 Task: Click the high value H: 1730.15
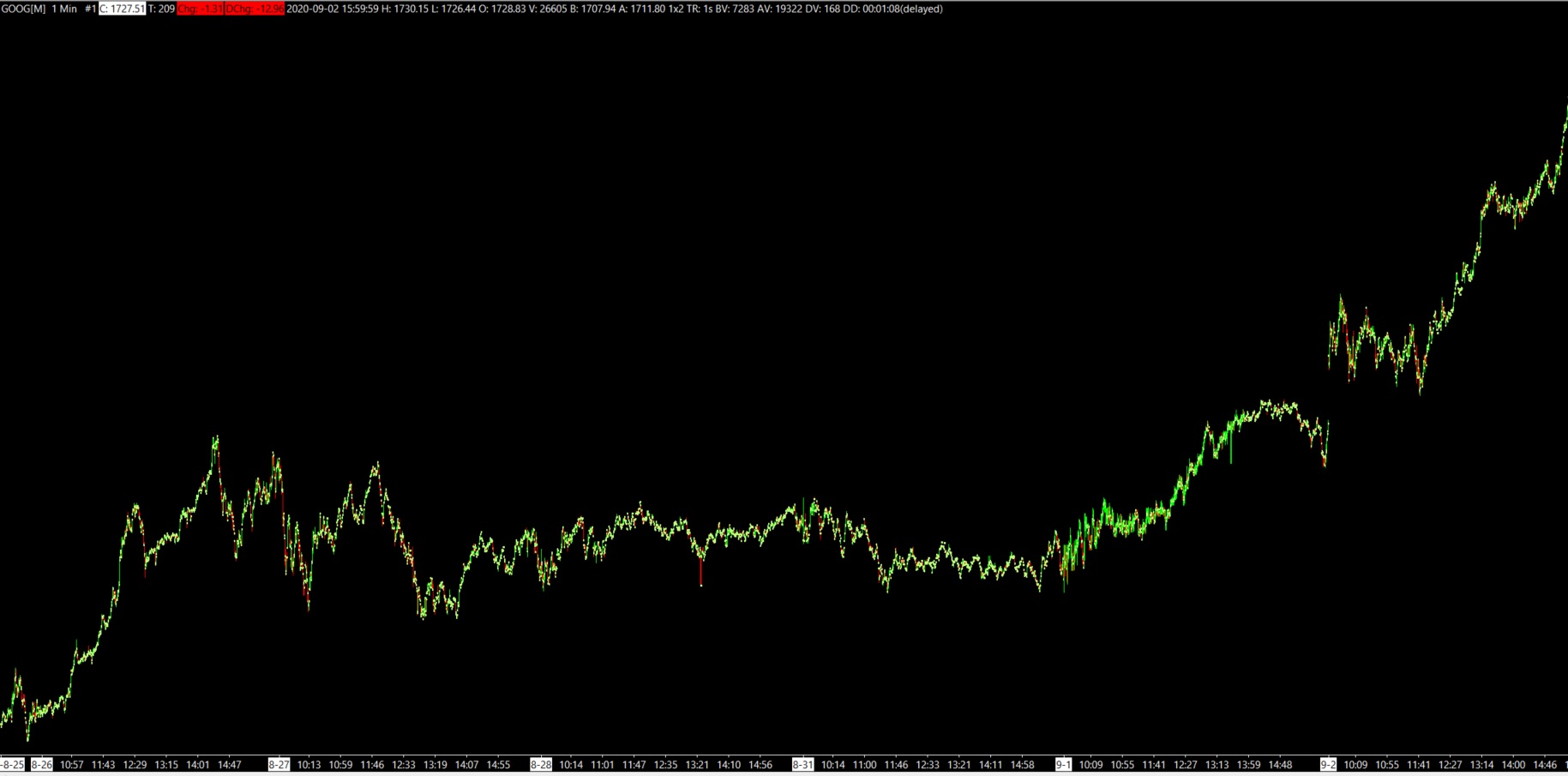pos(405,9)
